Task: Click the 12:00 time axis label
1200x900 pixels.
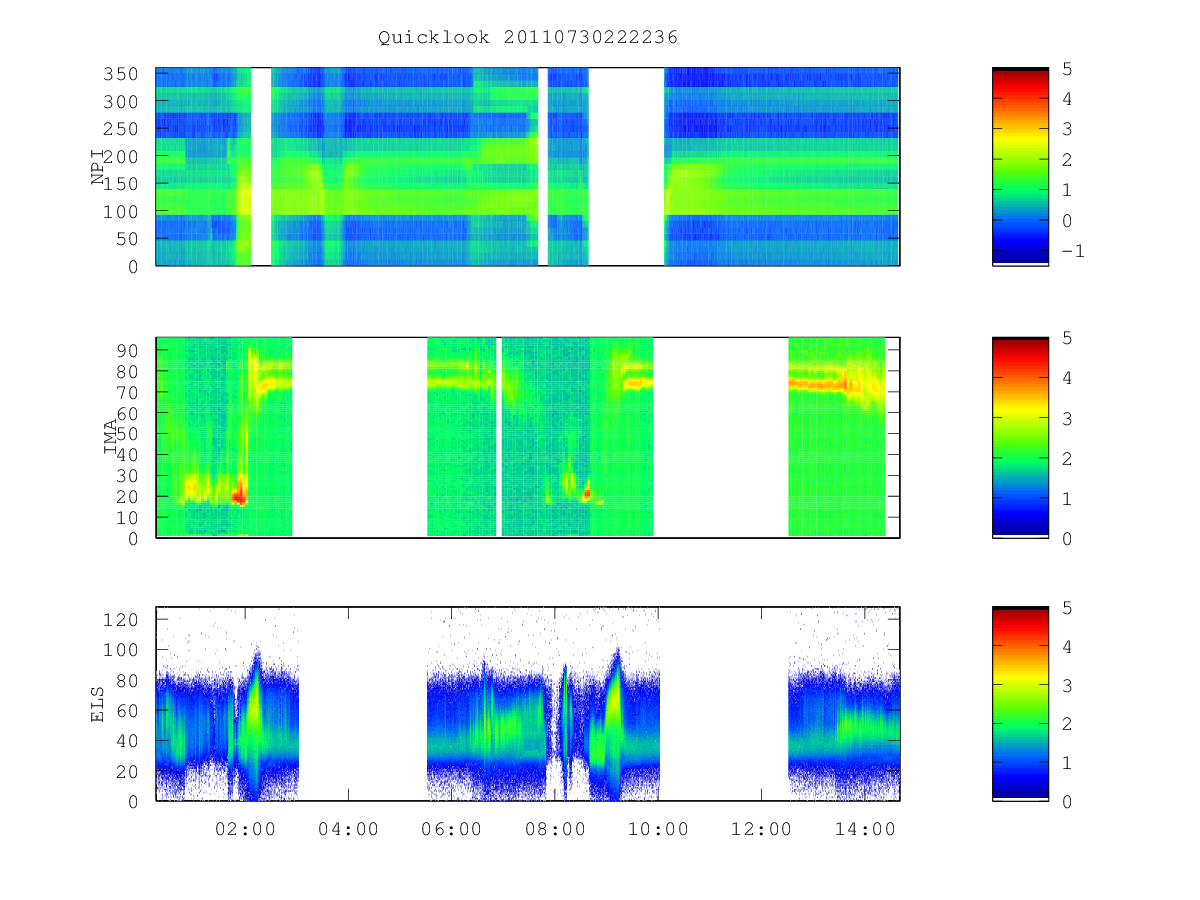Action: 761,829
